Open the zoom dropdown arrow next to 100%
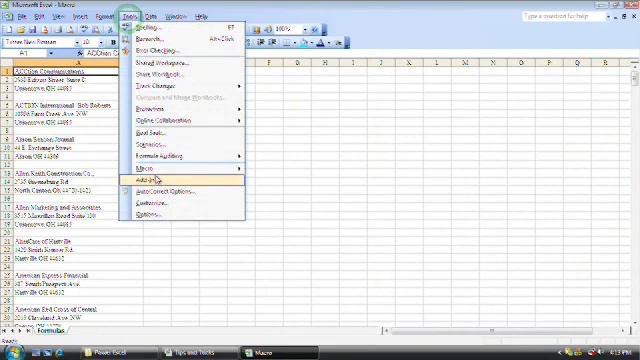 click(305, 29)
